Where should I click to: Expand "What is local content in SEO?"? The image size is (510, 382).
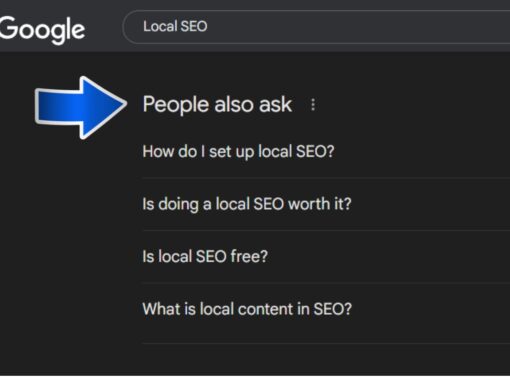[326, 309]
